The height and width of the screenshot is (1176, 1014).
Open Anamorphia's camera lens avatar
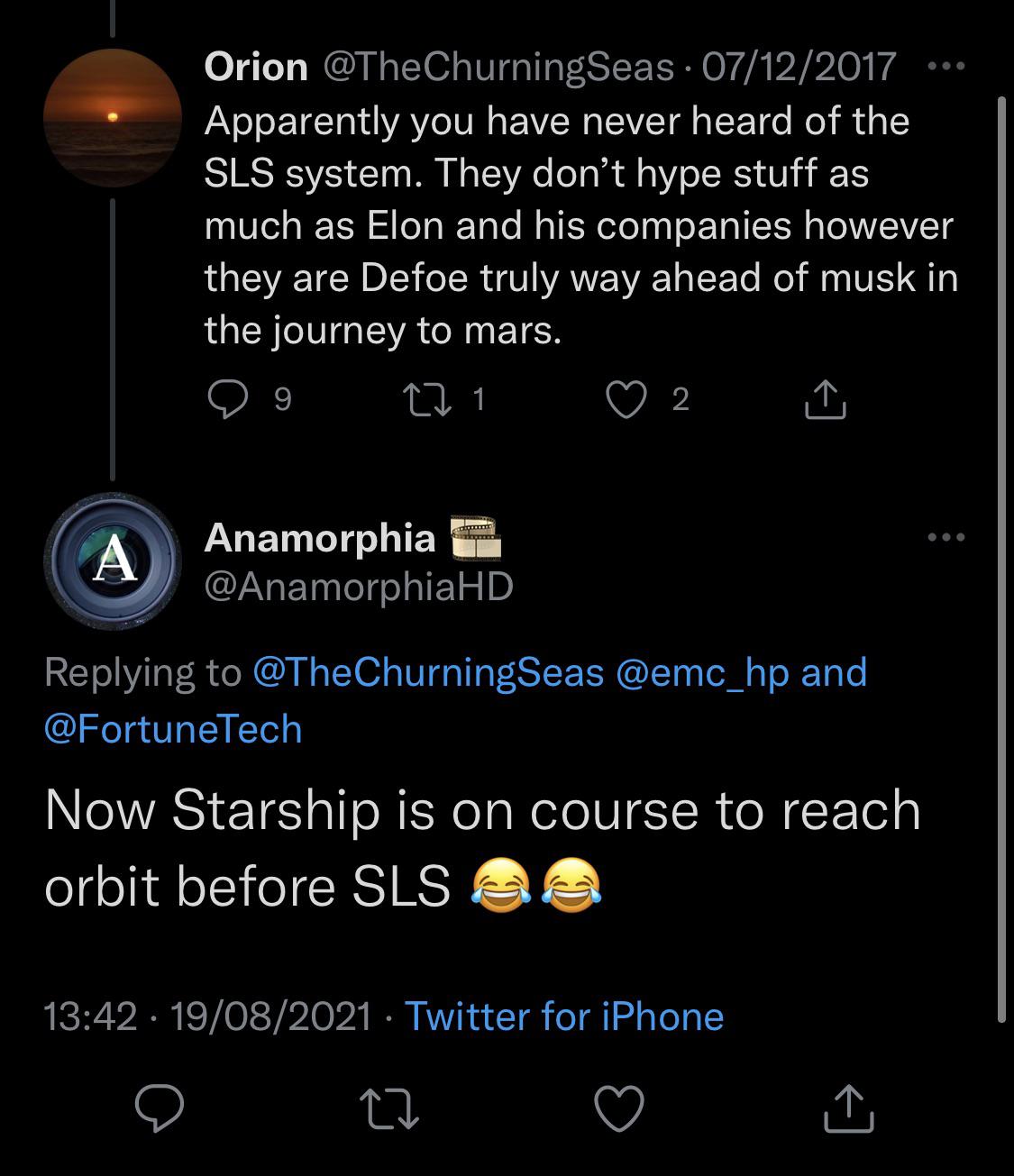click(x=112, y=561)
